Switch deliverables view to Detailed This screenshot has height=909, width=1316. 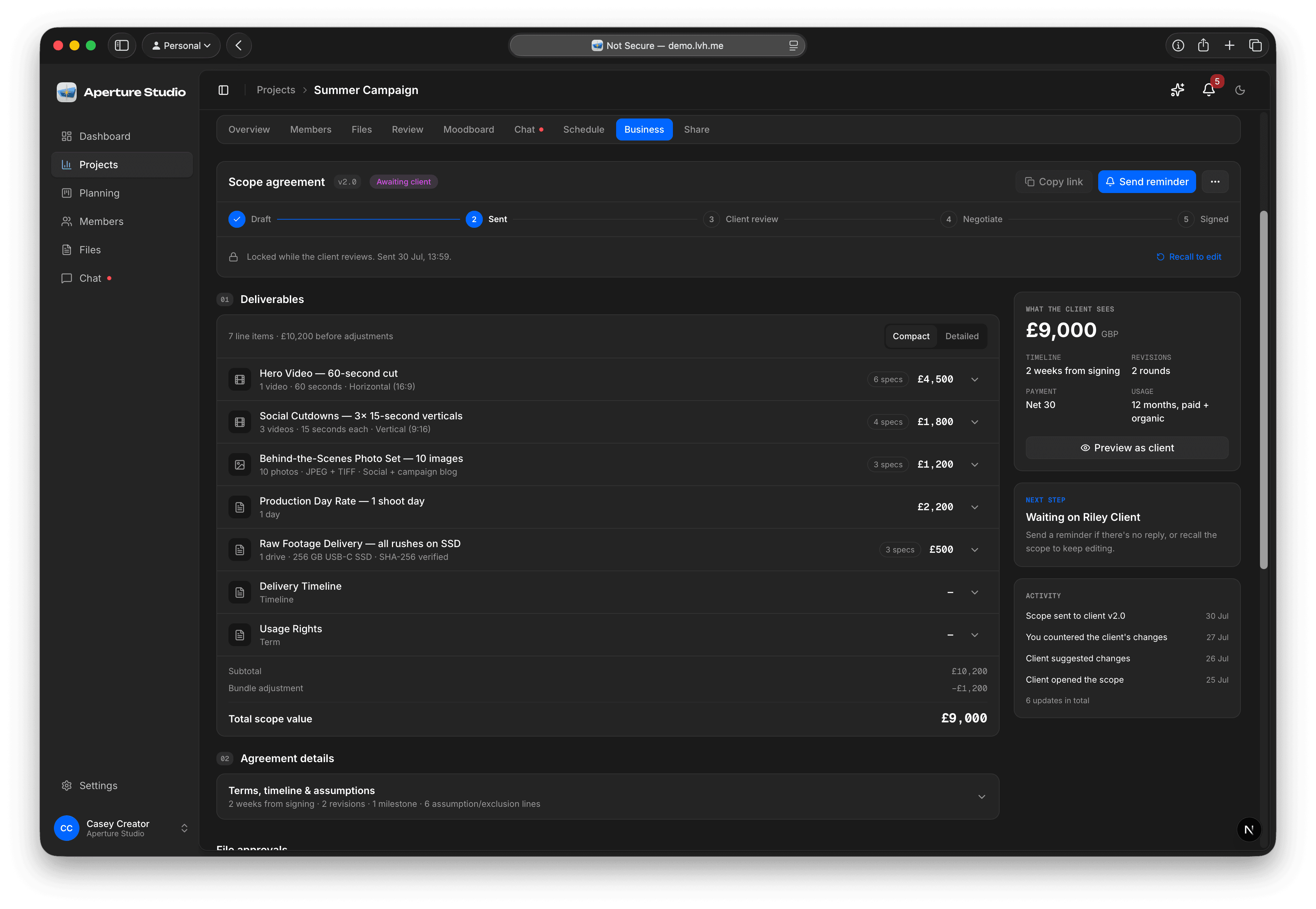(962, 336)
